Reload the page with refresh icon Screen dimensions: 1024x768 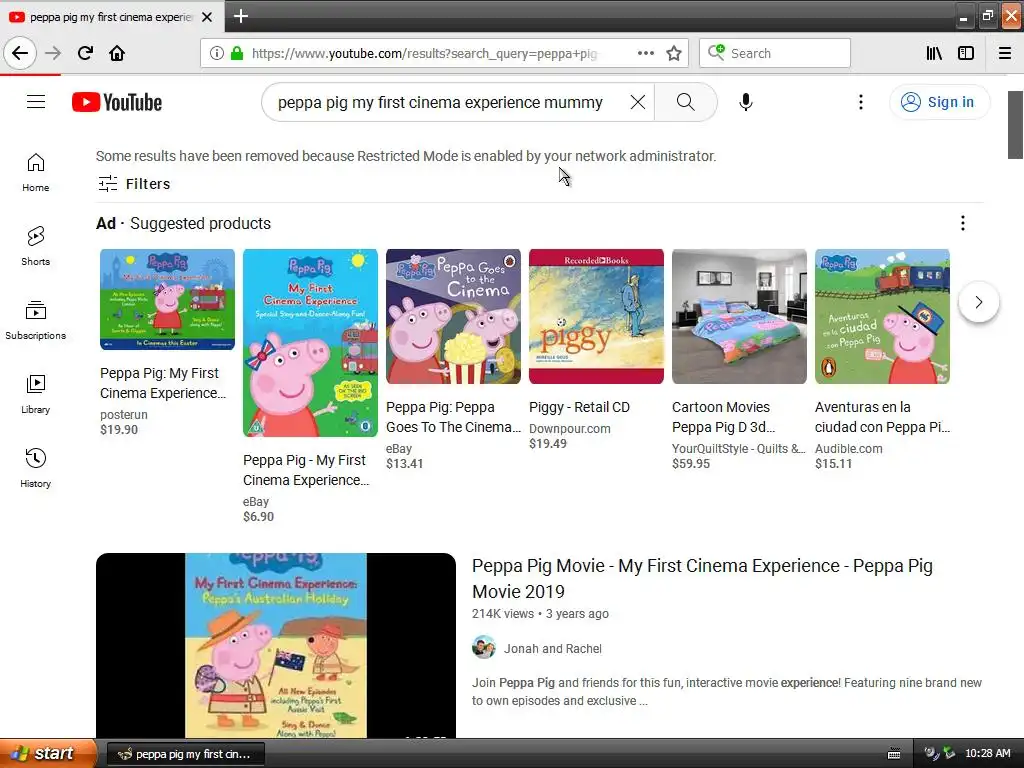(x=85, y=53)
